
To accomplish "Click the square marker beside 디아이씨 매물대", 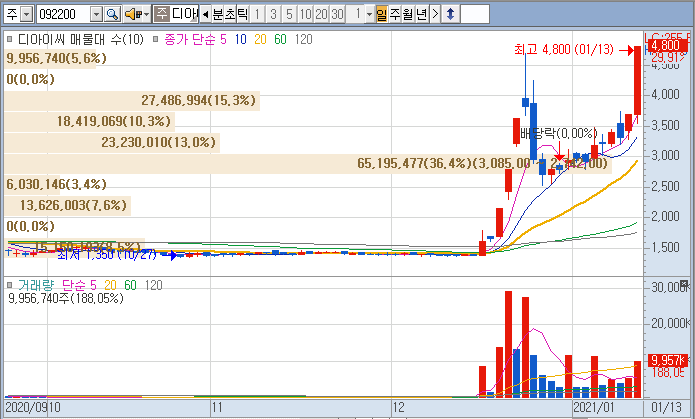I will 9,39.
